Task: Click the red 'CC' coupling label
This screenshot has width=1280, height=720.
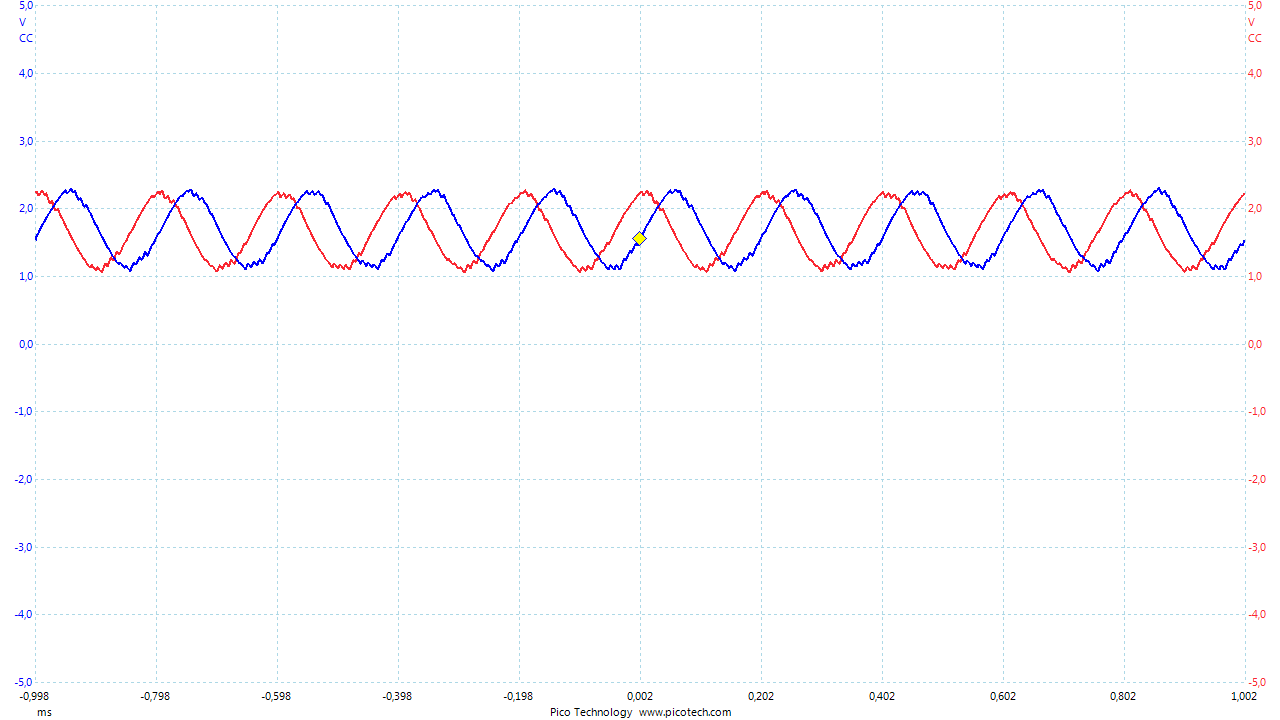Action: click(1254, 38)
